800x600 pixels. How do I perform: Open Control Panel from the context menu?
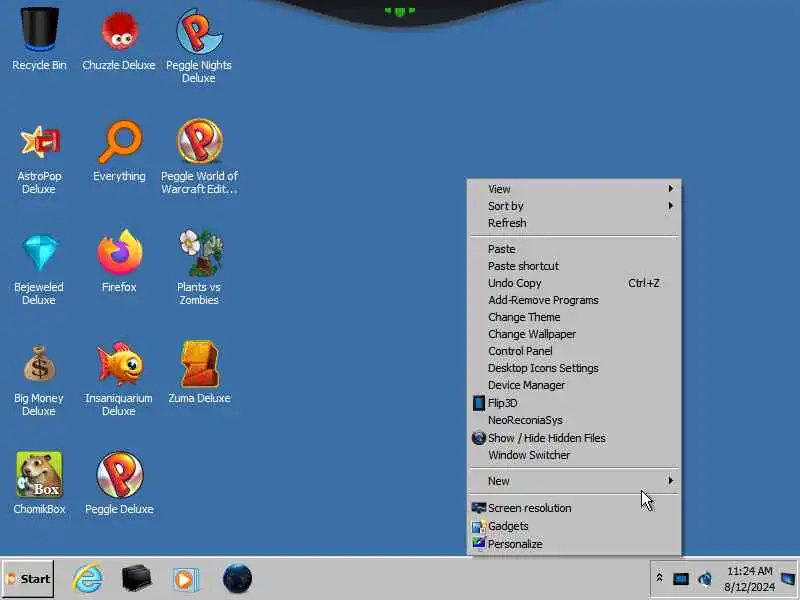coord(574,351)
